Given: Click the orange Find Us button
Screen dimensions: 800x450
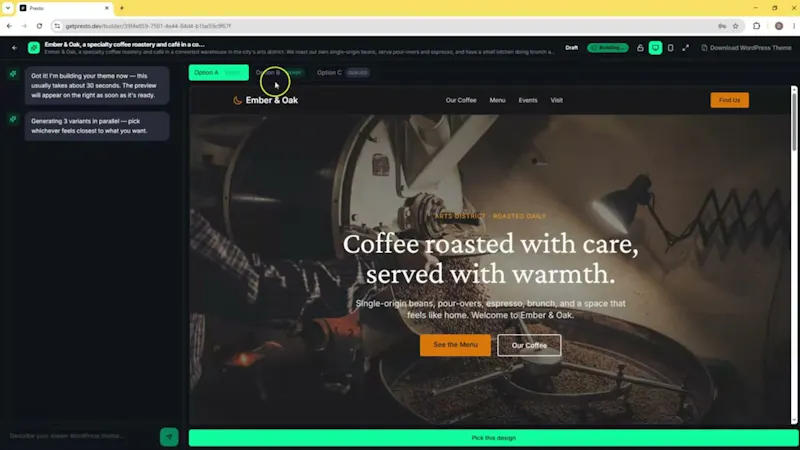Looking at the screenshot, I should click(x=730, y=101).
